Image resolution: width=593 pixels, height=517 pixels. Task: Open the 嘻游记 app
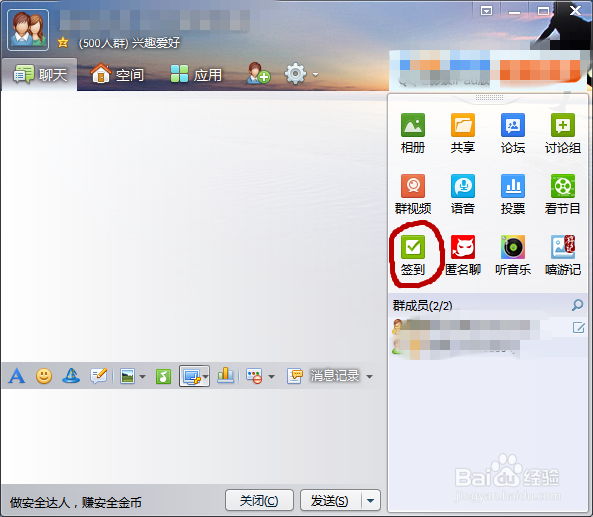pyautogui.click(x=562, y=255)
